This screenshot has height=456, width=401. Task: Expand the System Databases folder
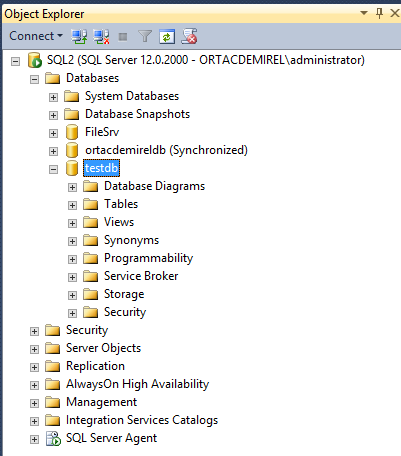[x=53, y=97]
